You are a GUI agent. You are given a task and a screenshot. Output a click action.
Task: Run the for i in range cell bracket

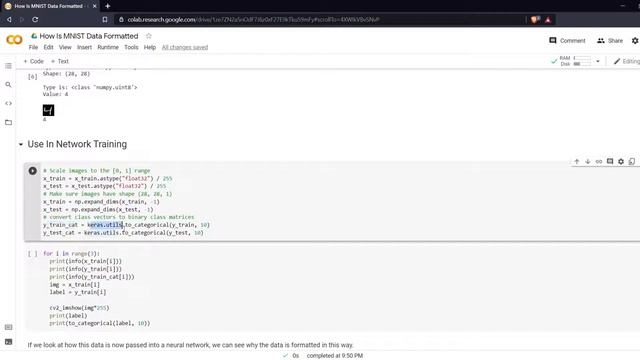[x=33, y=254]
